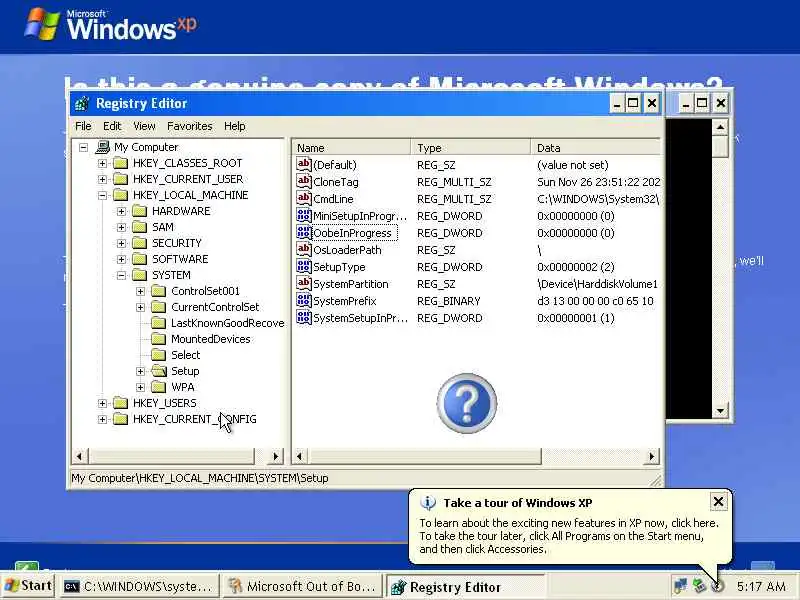Open the File menu
Image resolution: width=800 pixels, height=600 pixels.
83,126
